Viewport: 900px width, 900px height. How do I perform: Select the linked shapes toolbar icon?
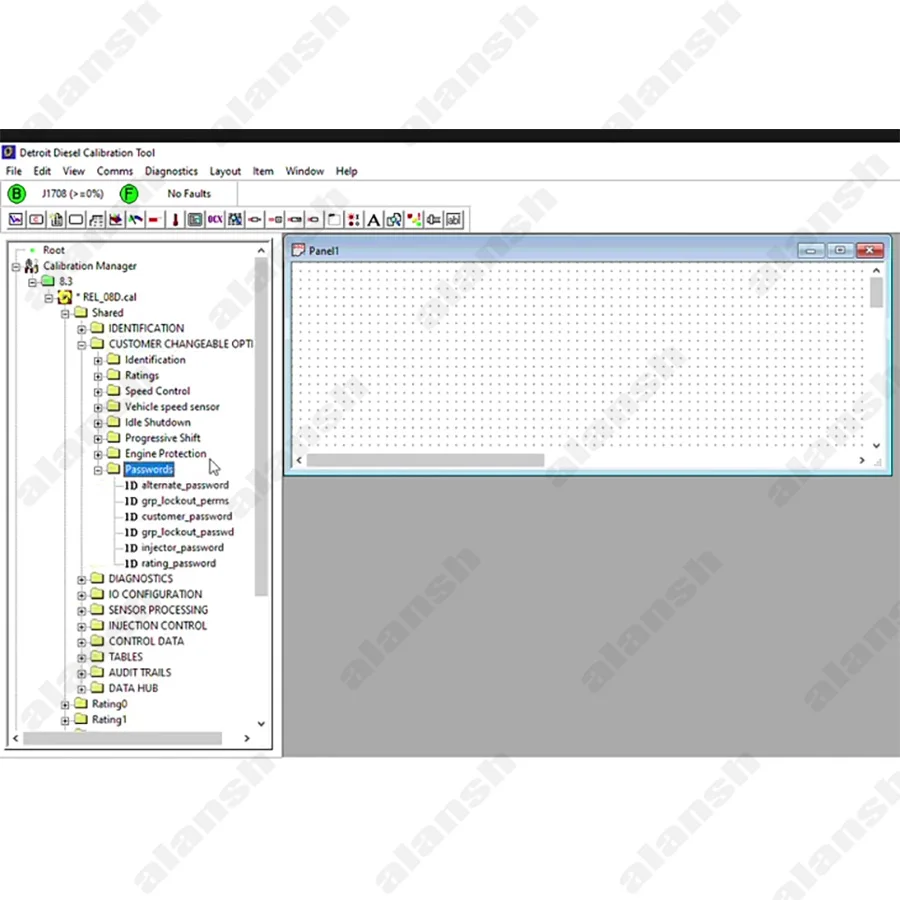tap(394, 220)
